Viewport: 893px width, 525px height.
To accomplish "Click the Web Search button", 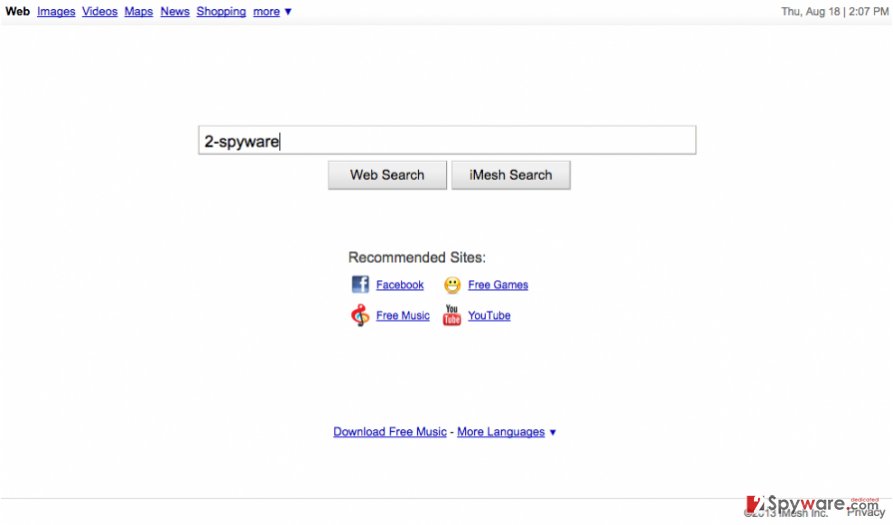I will point(387,175).
